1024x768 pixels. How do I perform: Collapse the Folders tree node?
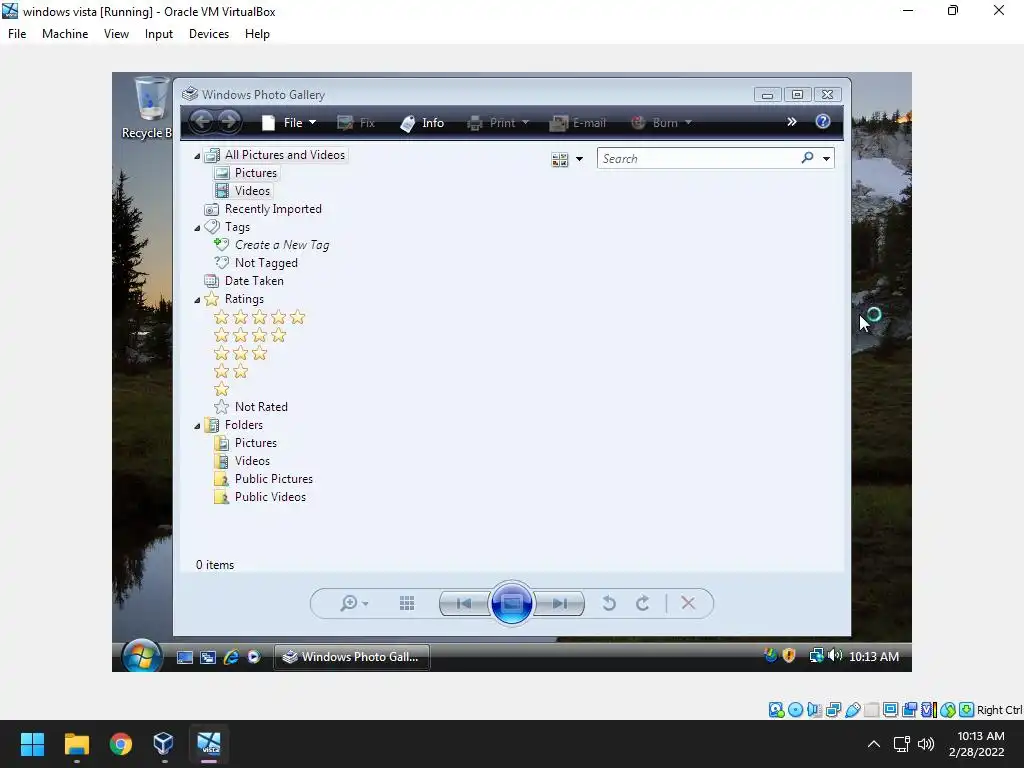(x=197, y=426)
